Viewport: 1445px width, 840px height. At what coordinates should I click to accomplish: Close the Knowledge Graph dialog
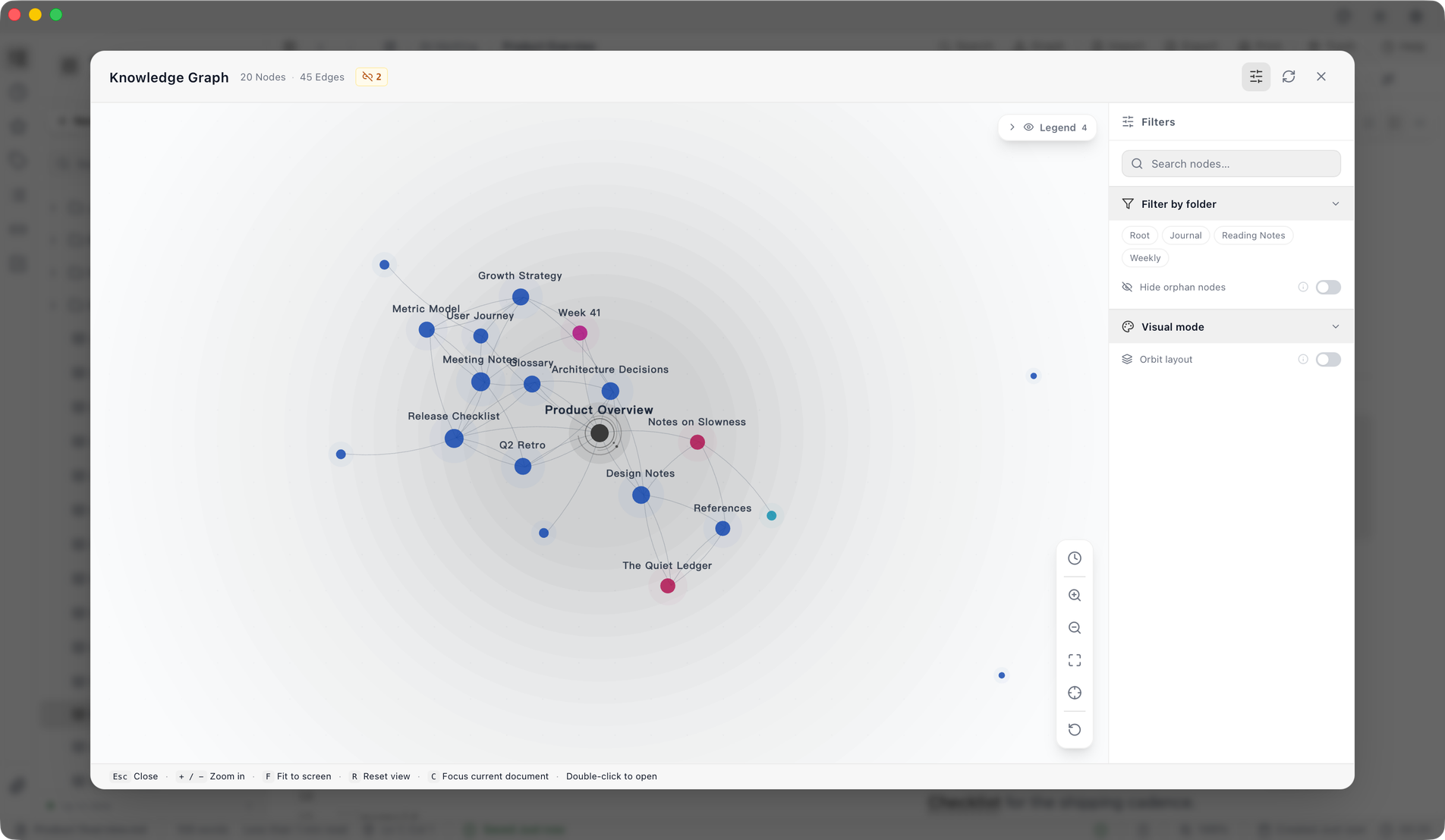click(1321, 77)
